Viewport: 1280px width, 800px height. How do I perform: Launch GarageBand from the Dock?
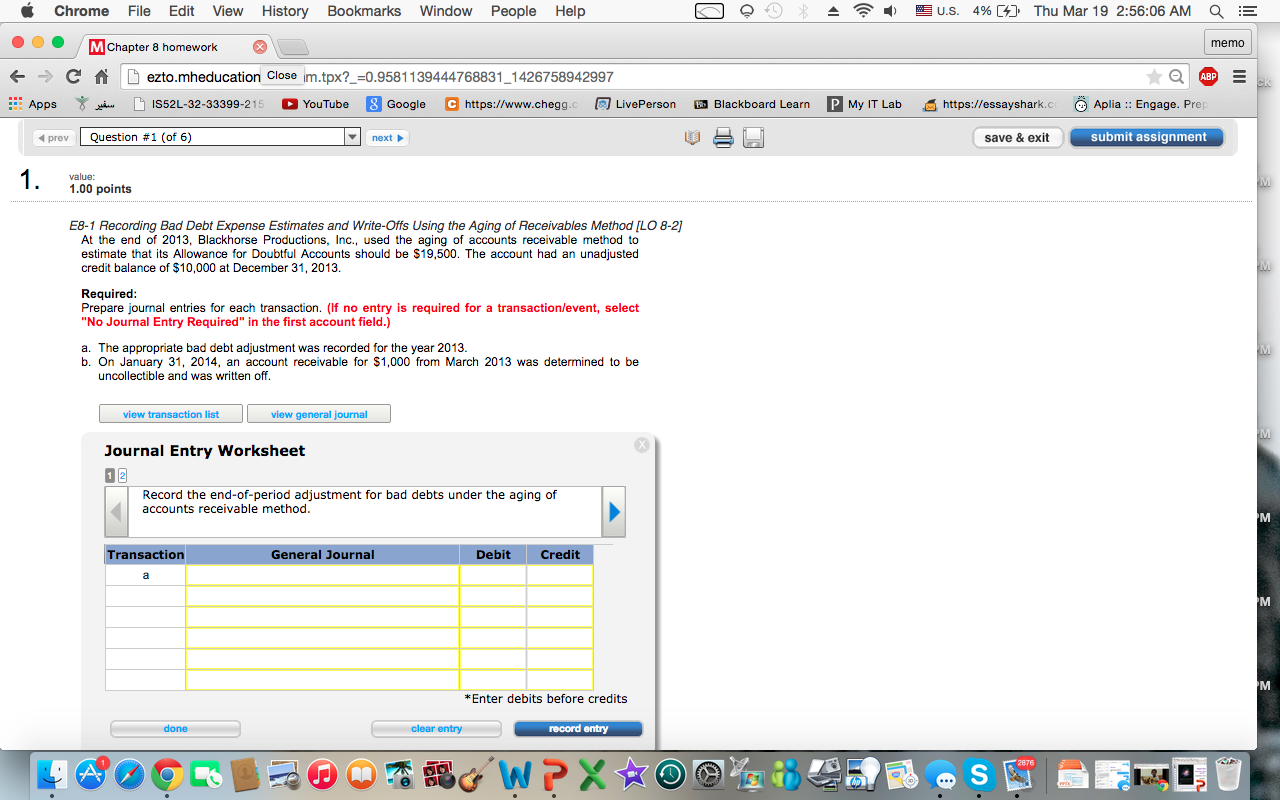(477, 774)
